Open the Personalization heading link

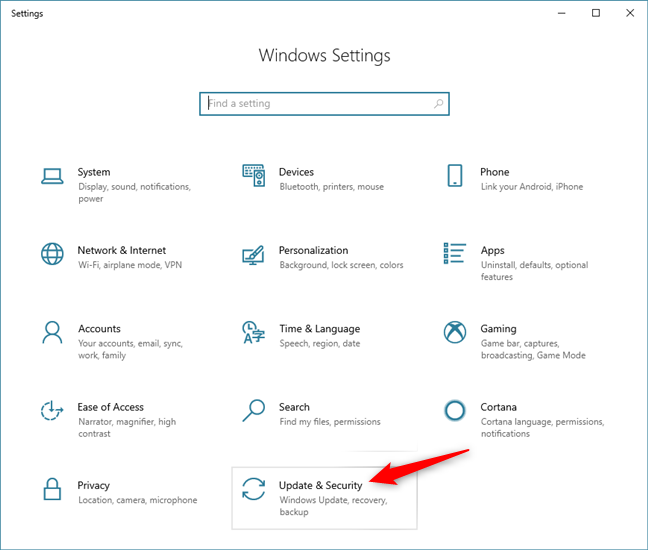point(313,251)
